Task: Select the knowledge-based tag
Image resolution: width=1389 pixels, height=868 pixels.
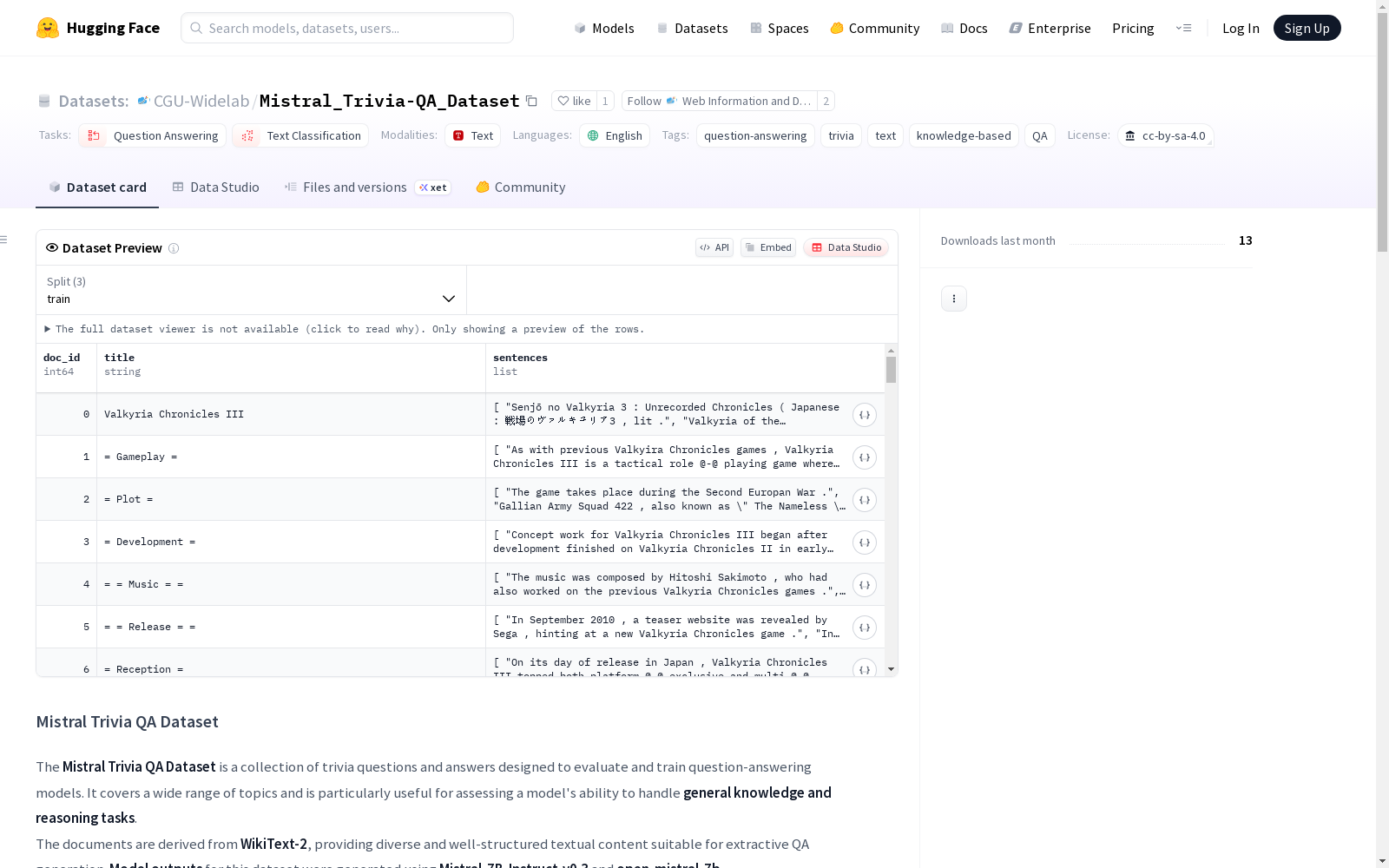Action: point(964,135)
